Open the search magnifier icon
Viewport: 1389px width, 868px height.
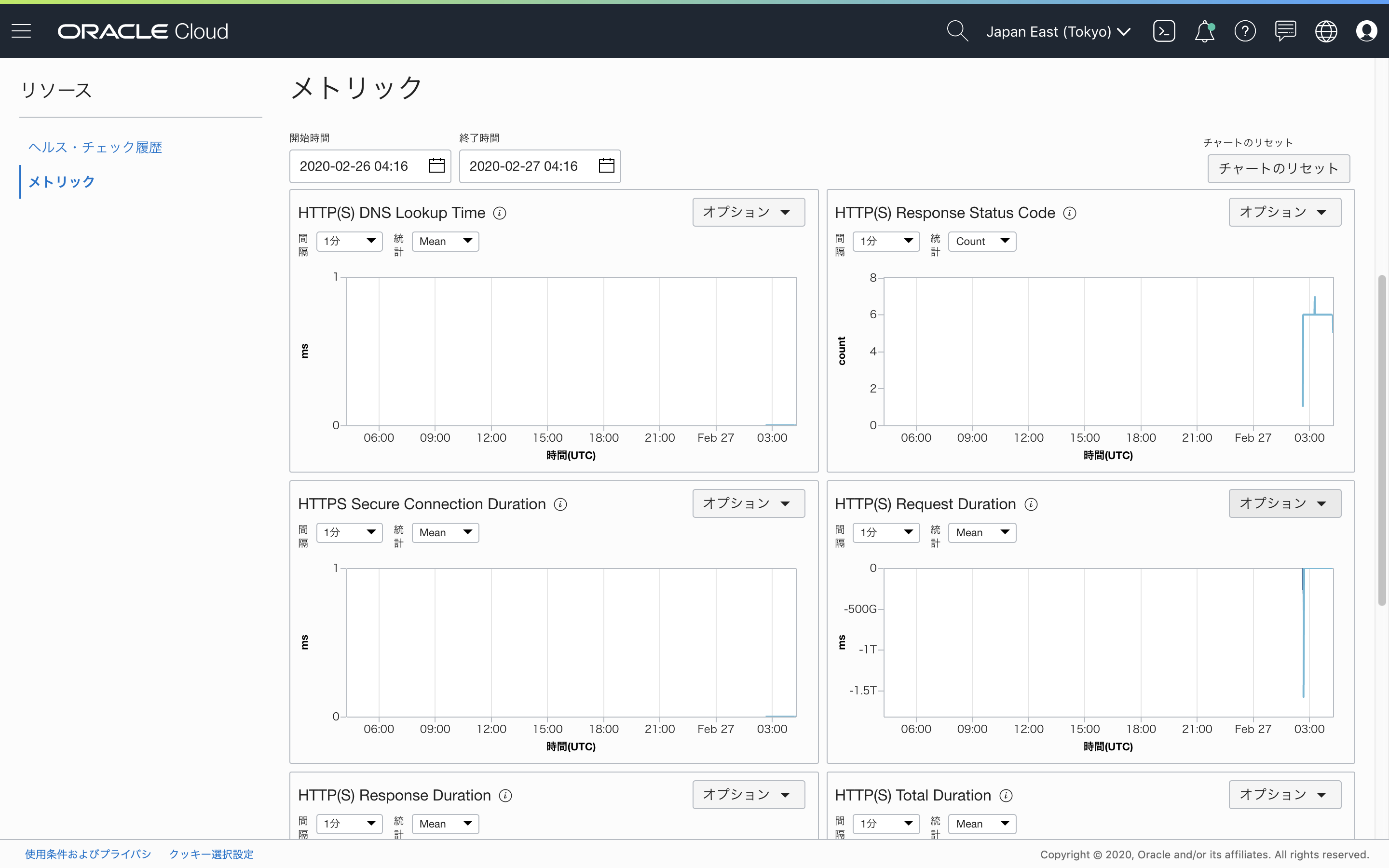(x=957, y=31)
